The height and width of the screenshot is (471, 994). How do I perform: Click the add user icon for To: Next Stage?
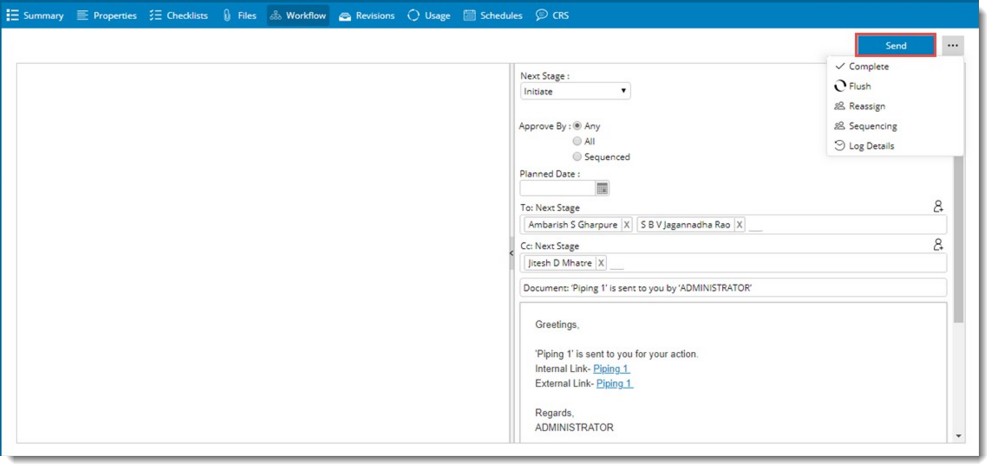pos(938,206)
